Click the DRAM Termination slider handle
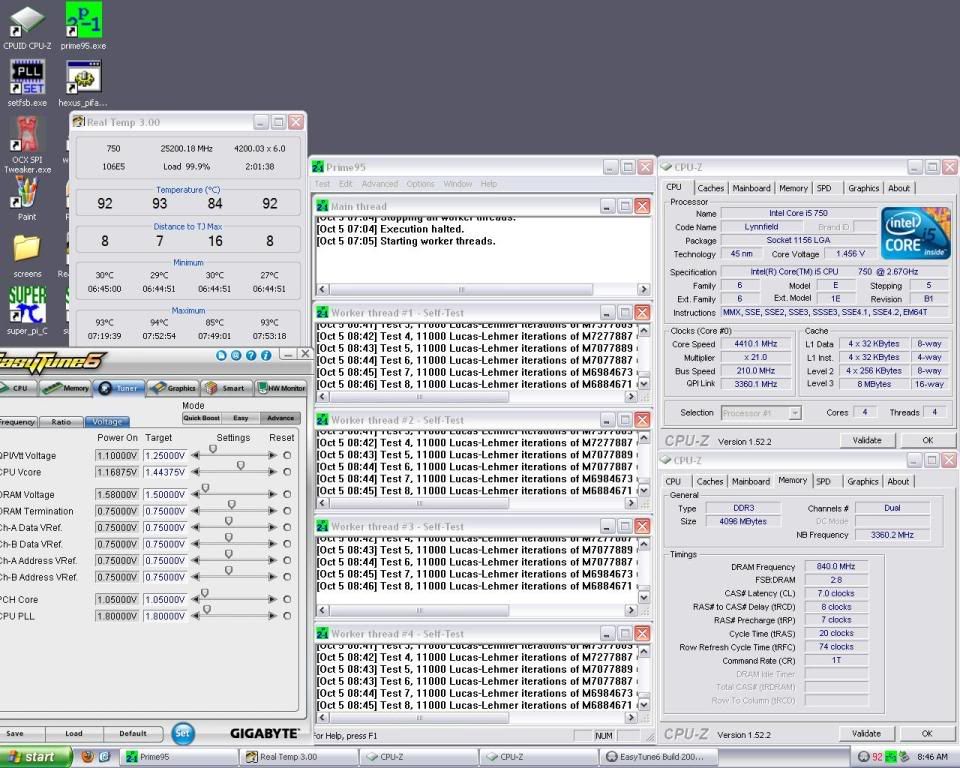The image size is (960, 768). (x=231, y=505)
